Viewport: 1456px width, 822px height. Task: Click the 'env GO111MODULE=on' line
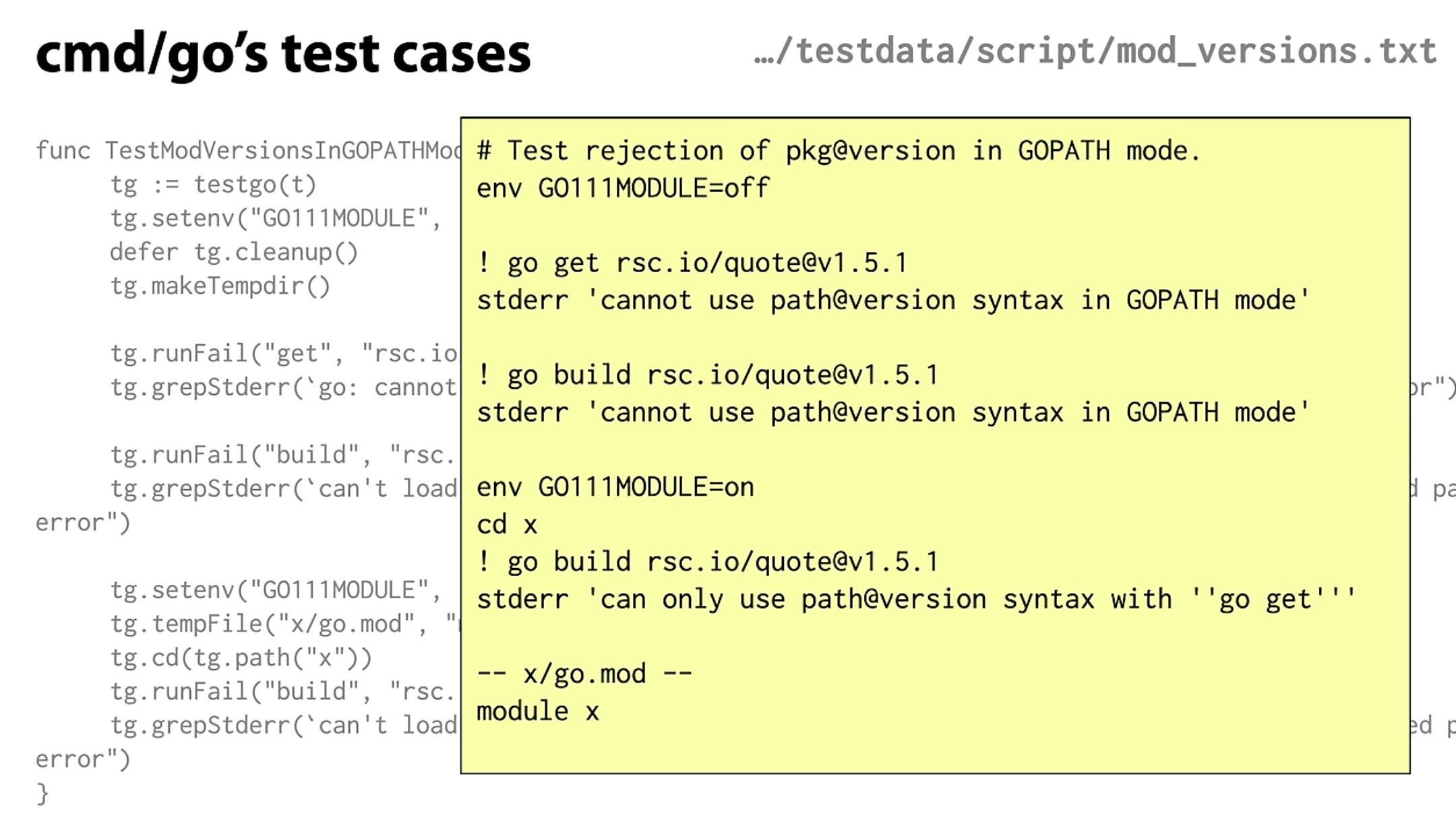click(x=615, y=487)
